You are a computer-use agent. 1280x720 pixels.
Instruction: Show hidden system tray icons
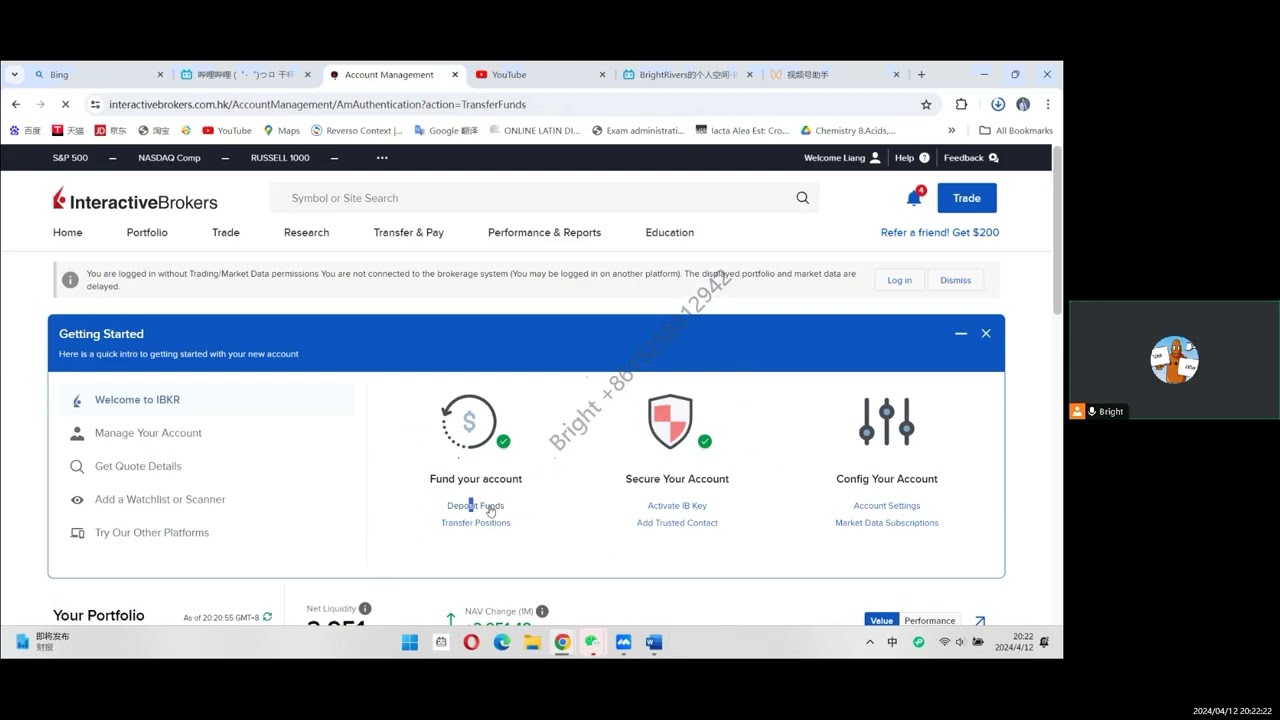pos(869,642)
